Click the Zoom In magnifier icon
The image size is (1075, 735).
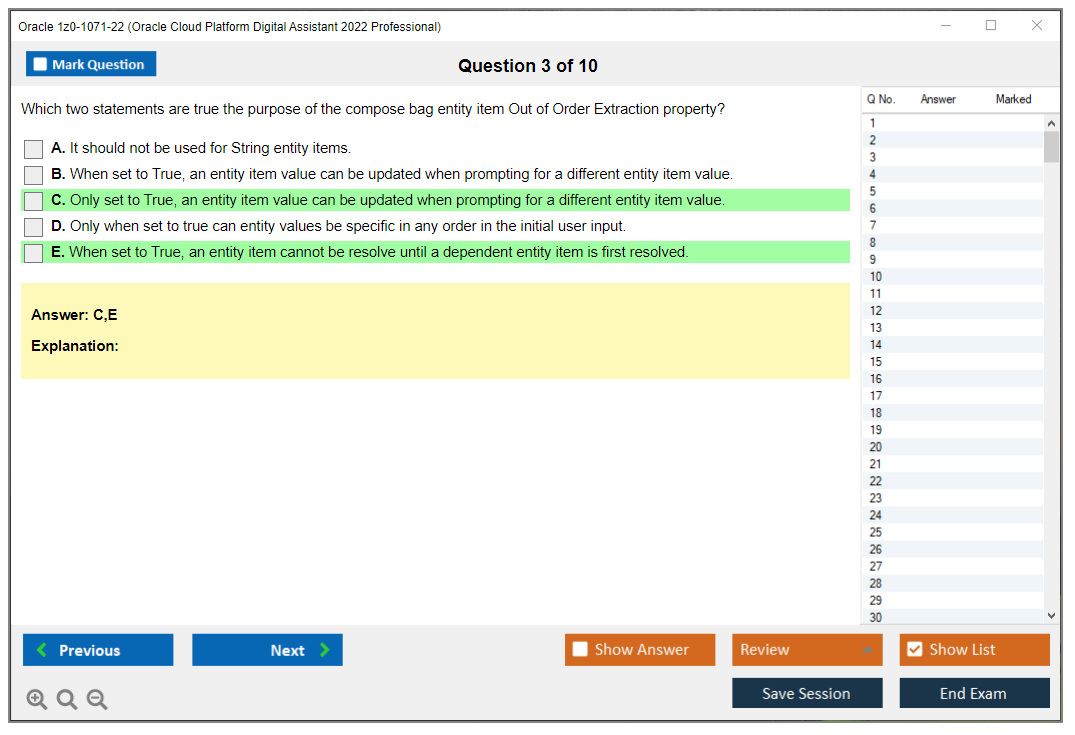click(x=36, y=699)
